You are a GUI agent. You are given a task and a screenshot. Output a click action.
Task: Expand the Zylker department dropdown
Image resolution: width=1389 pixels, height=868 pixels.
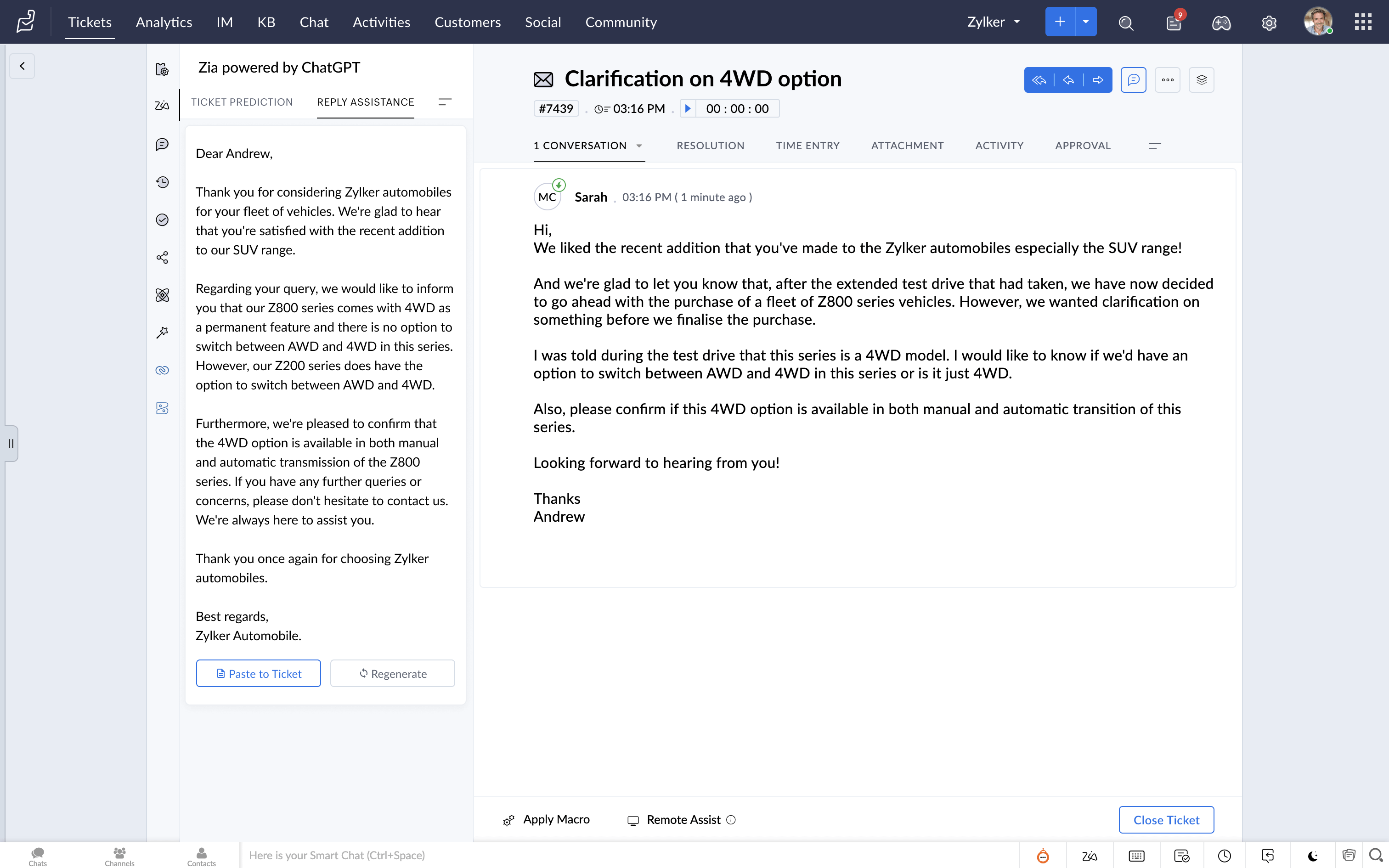[994, 22]
